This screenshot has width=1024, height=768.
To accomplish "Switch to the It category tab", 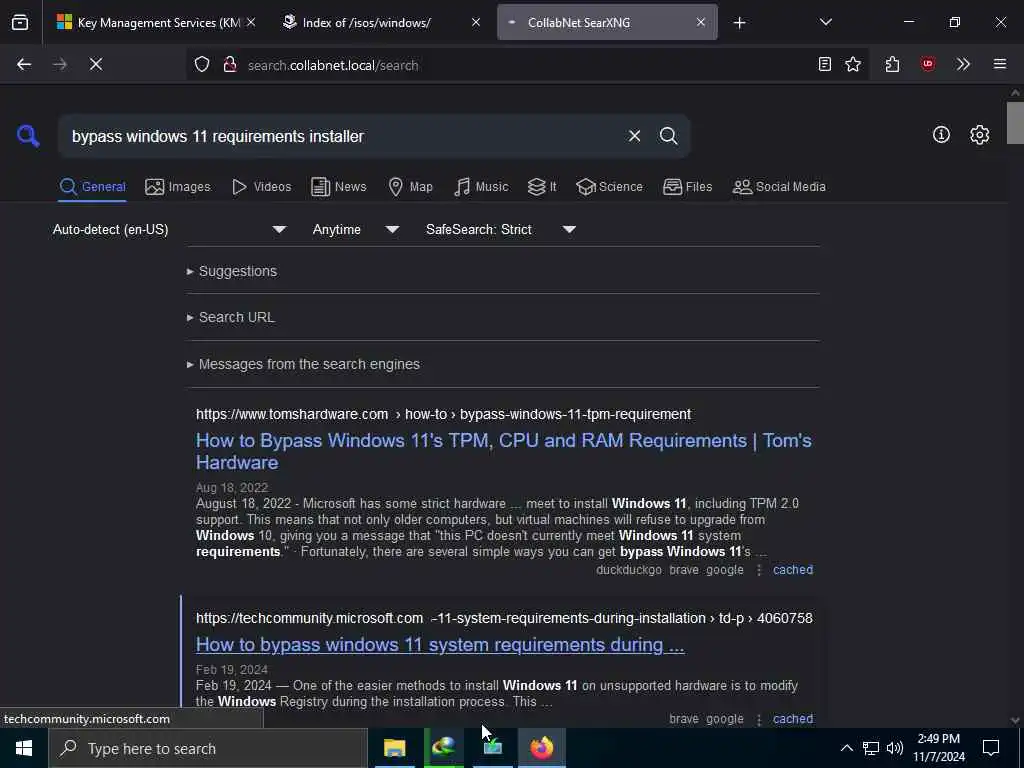I will [x=542, y=187].
